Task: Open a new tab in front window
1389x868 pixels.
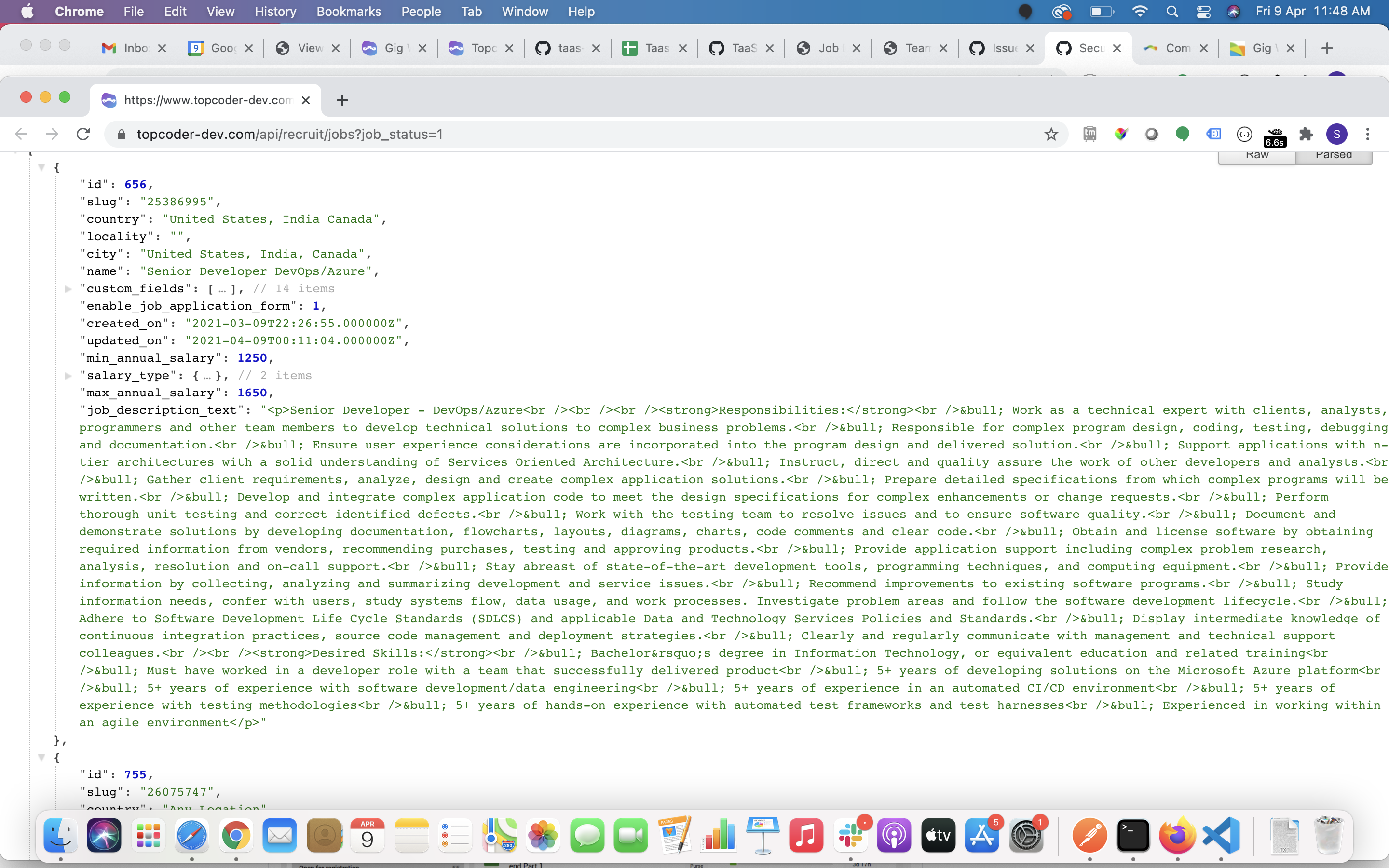Action: tap(342, 100)
